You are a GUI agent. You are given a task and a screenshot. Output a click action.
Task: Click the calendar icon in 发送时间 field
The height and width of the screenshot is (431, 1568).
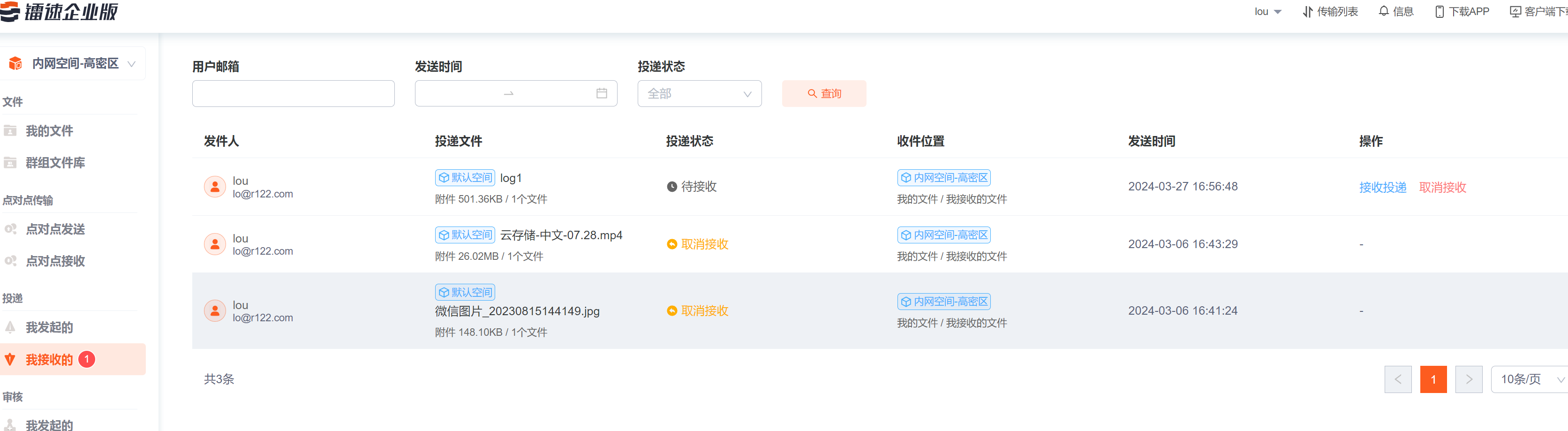point(602,93)
